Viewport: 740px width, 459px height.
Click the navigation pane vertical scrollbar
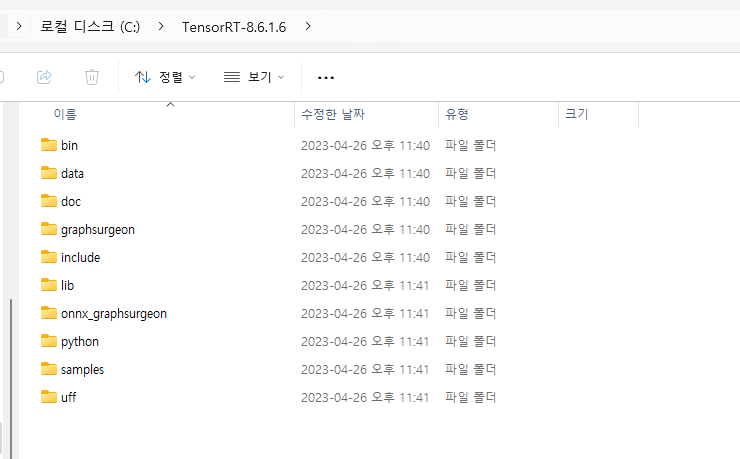tap(11, 377)
